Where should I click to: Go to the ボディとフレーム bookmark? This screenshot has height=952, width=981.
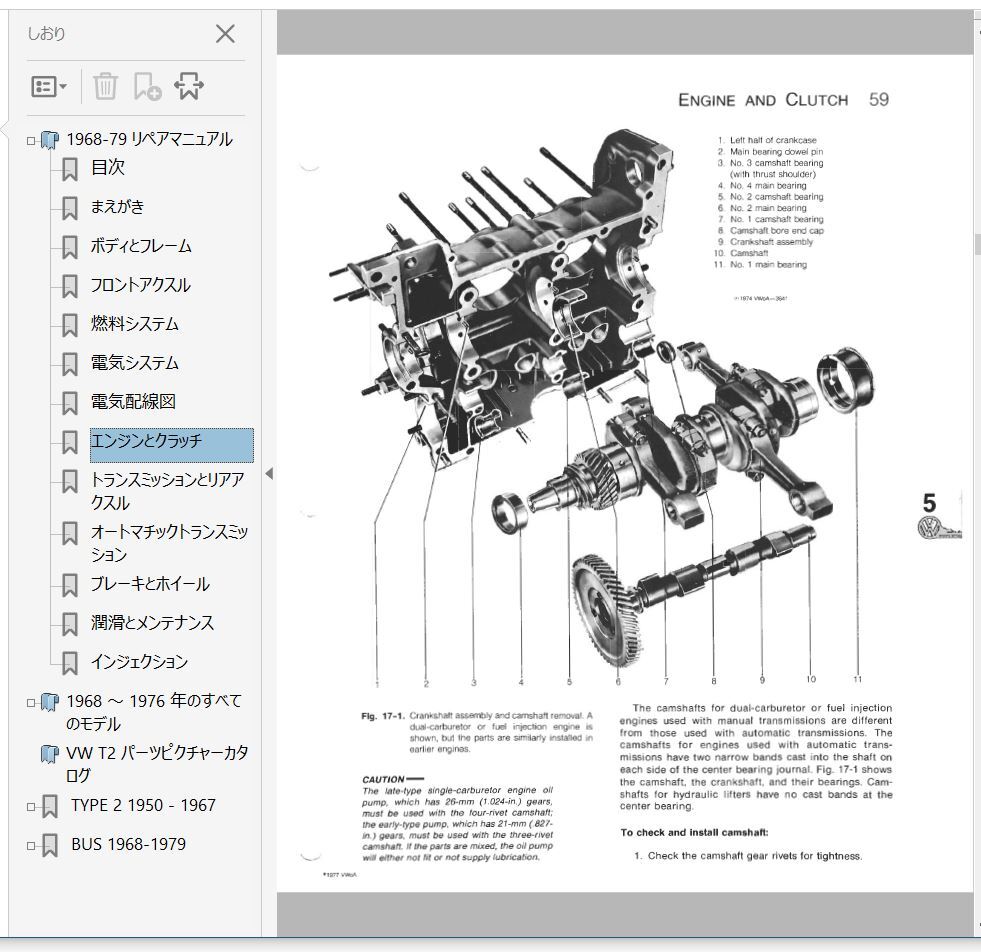pos(141,246)
